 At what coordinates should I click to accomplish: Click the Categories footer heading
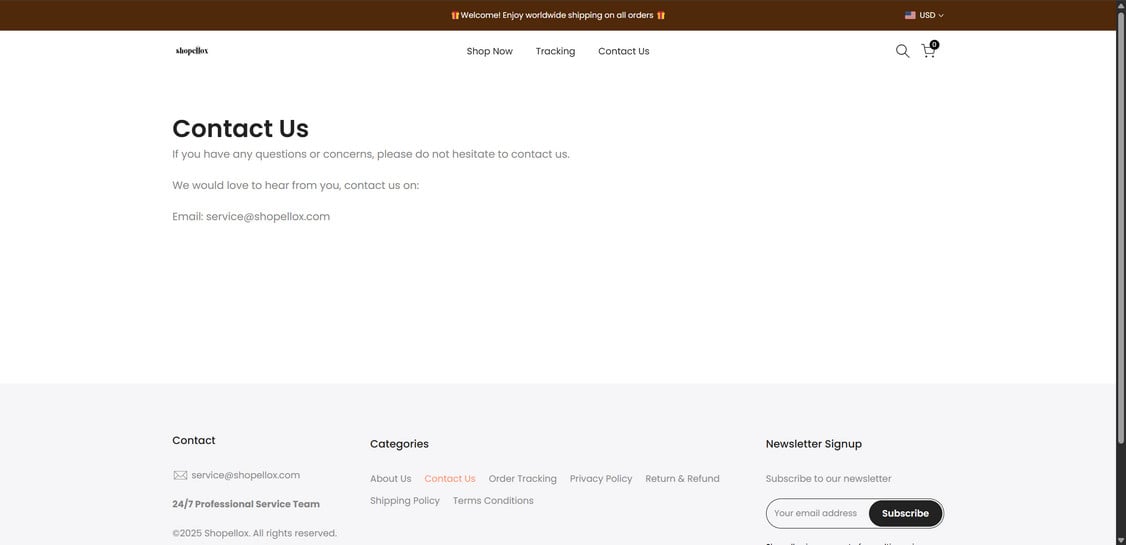coord(399,444)
